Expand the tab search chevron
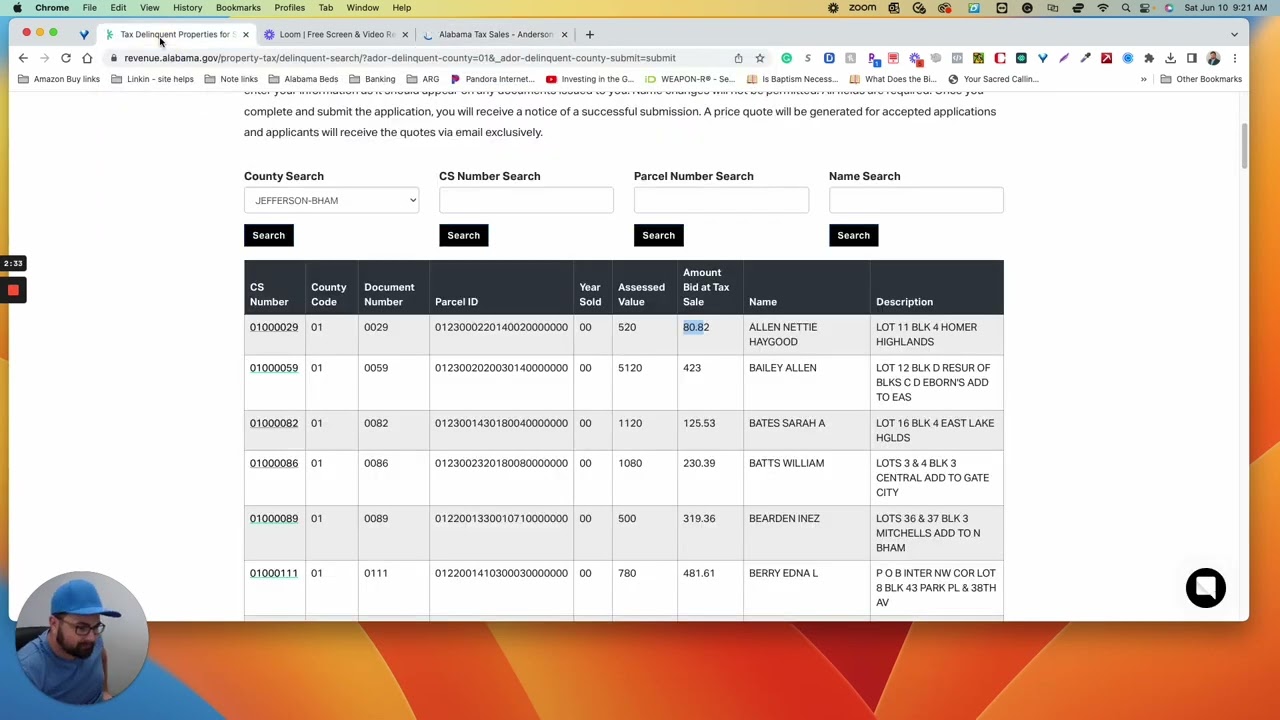Image resolution: width=1280 pixels, height=720 pixels. (1234, 34)
